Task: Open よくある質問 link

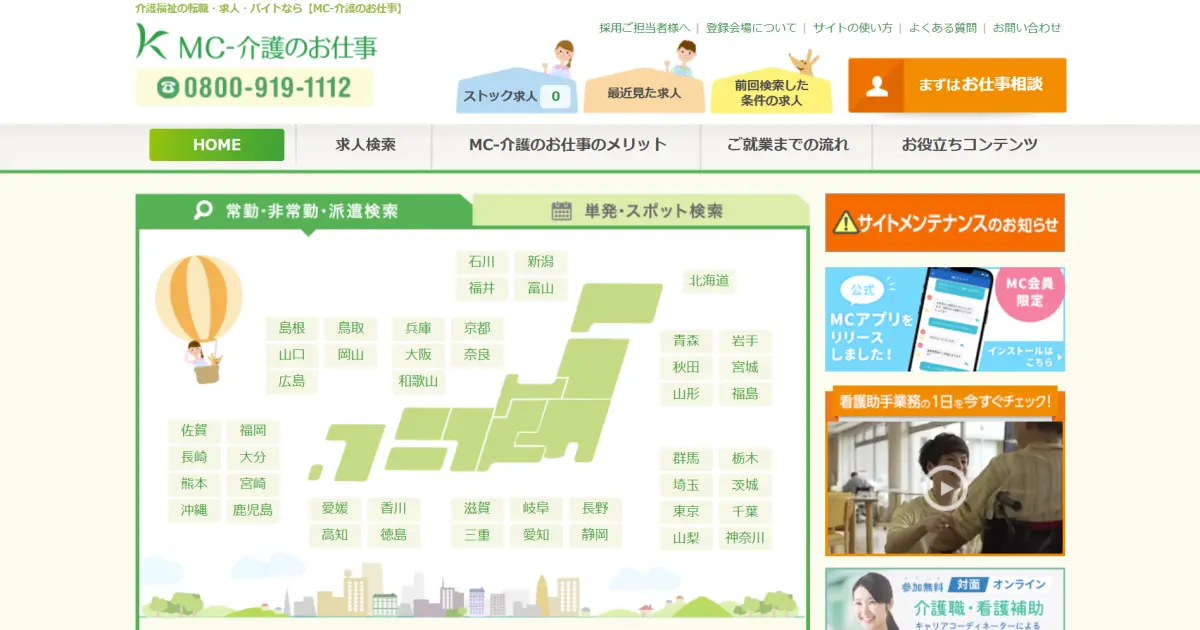Action: 942,28
